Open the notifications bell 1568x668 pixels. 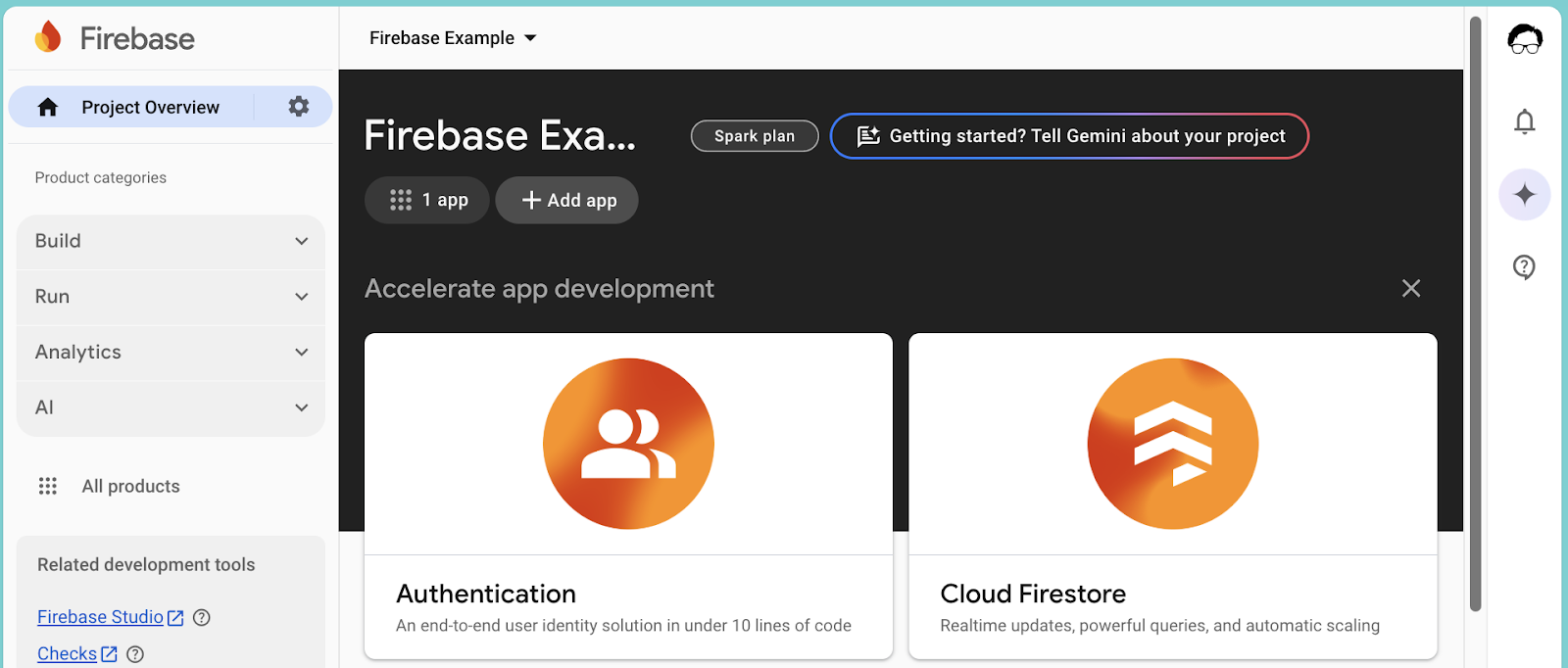point(1524,121)
